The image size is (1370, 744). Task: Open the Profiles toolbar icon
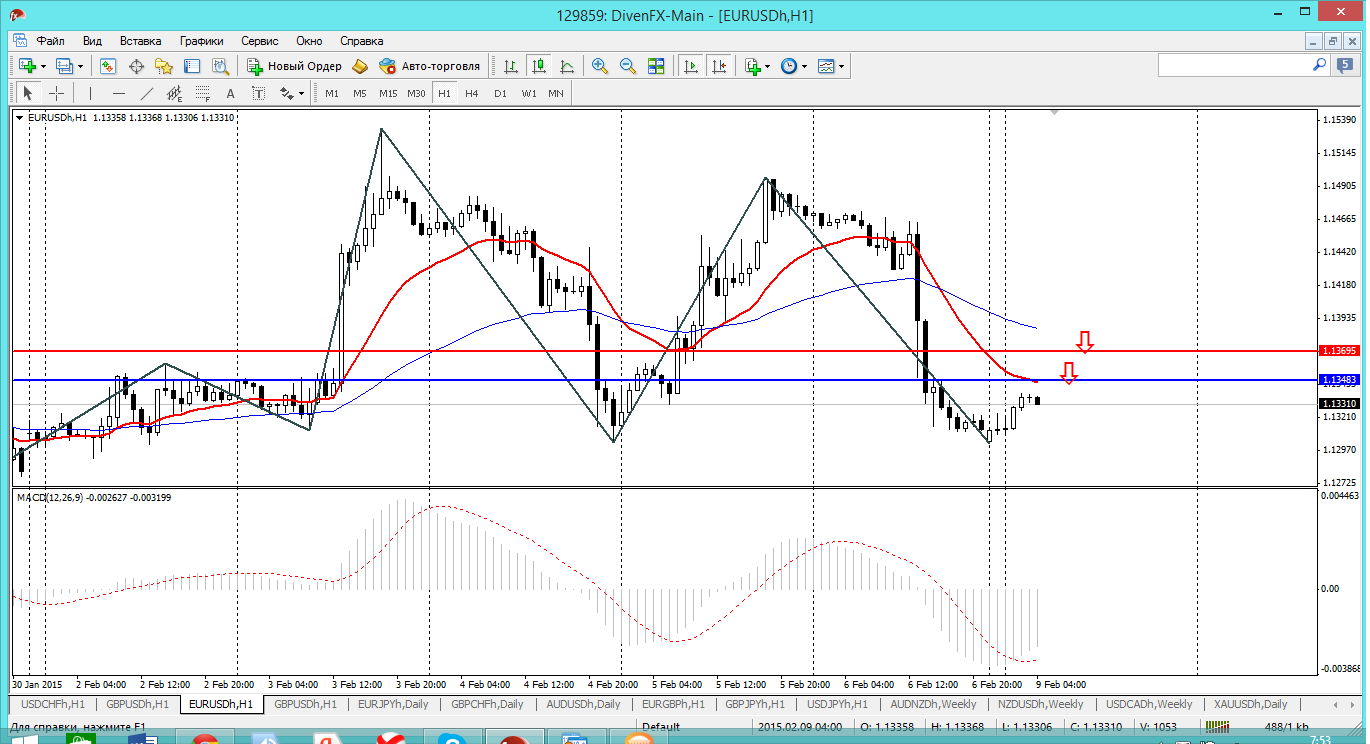point(65,66)
